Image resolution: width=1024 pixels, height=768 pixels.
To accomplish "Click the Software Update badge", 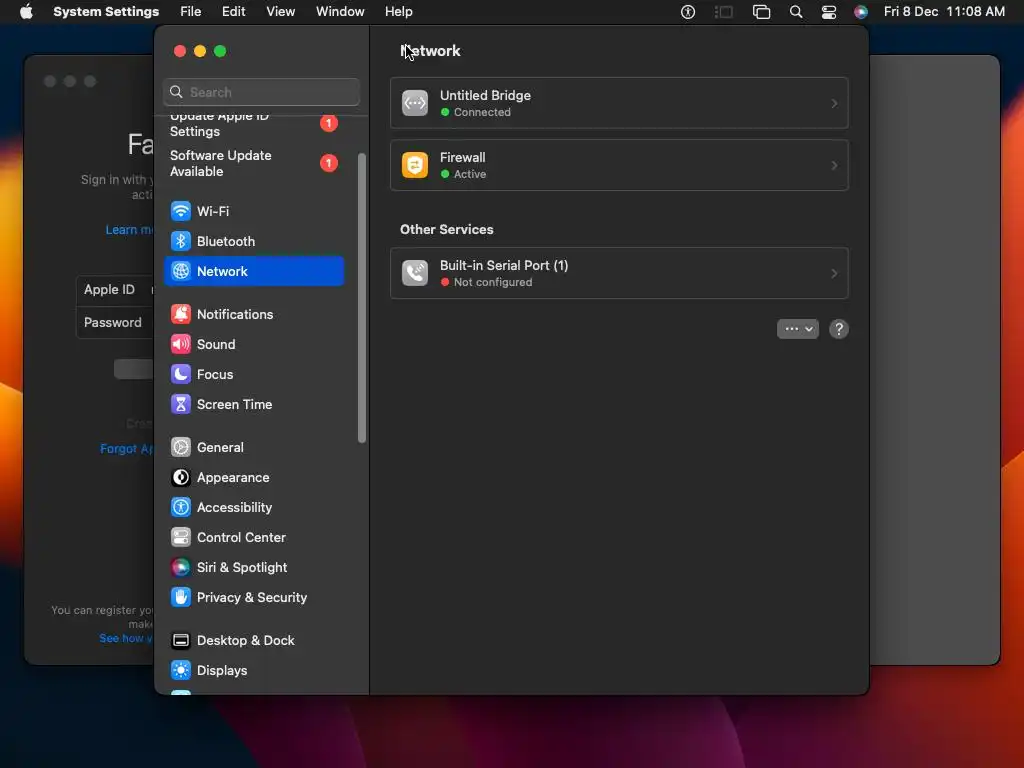I will (328, 163).
